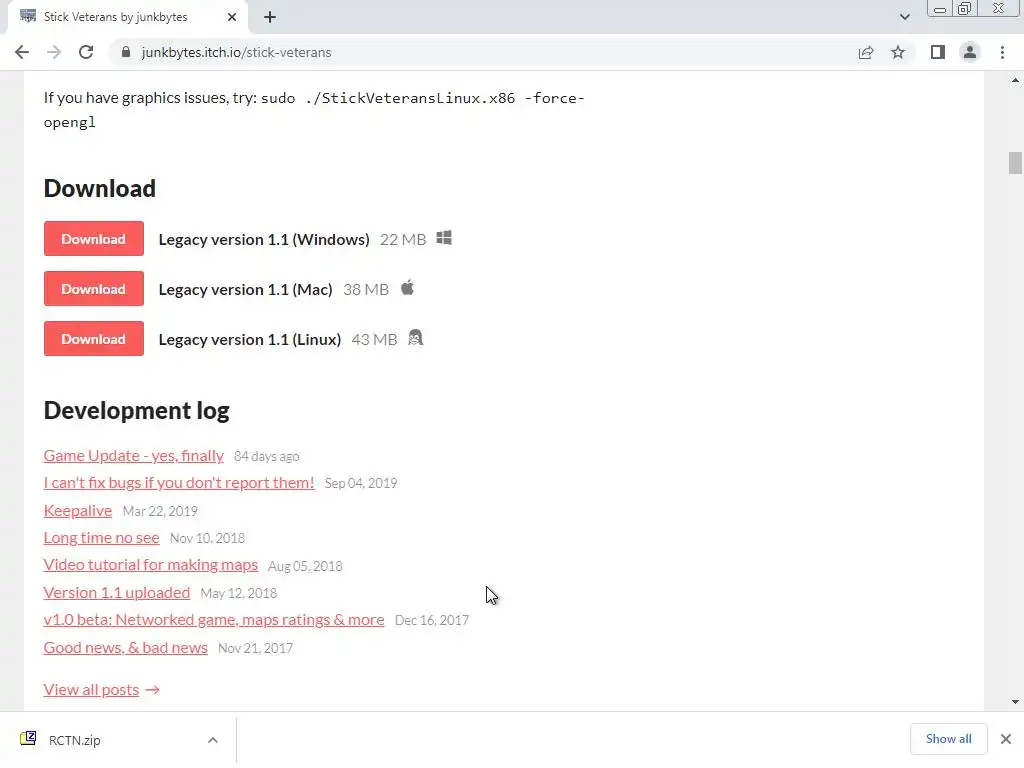Open the Chrome profile menu

(970, 52)
